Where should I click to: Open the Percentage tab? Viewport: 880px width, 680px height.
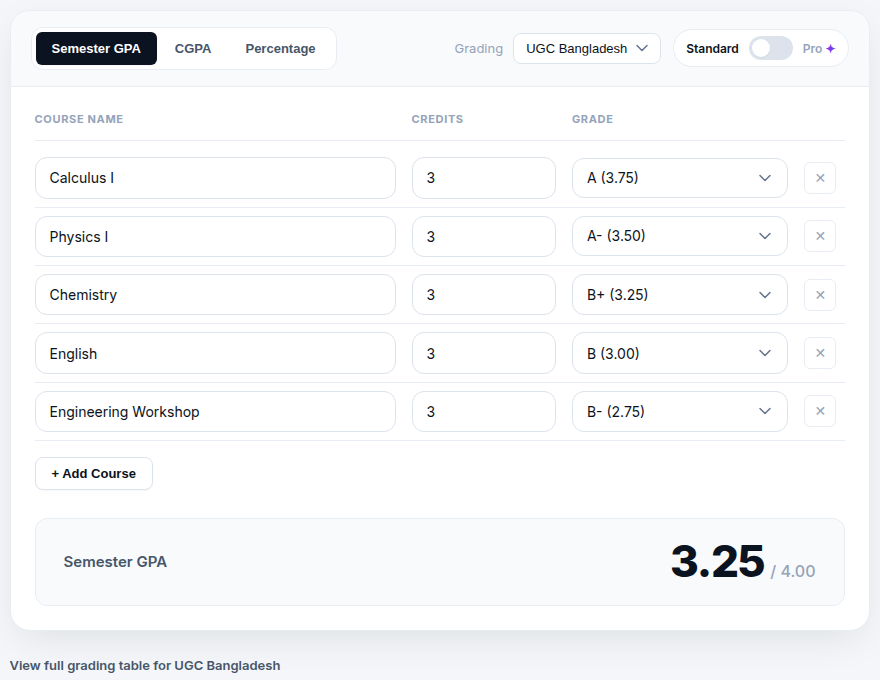(280, 49)
